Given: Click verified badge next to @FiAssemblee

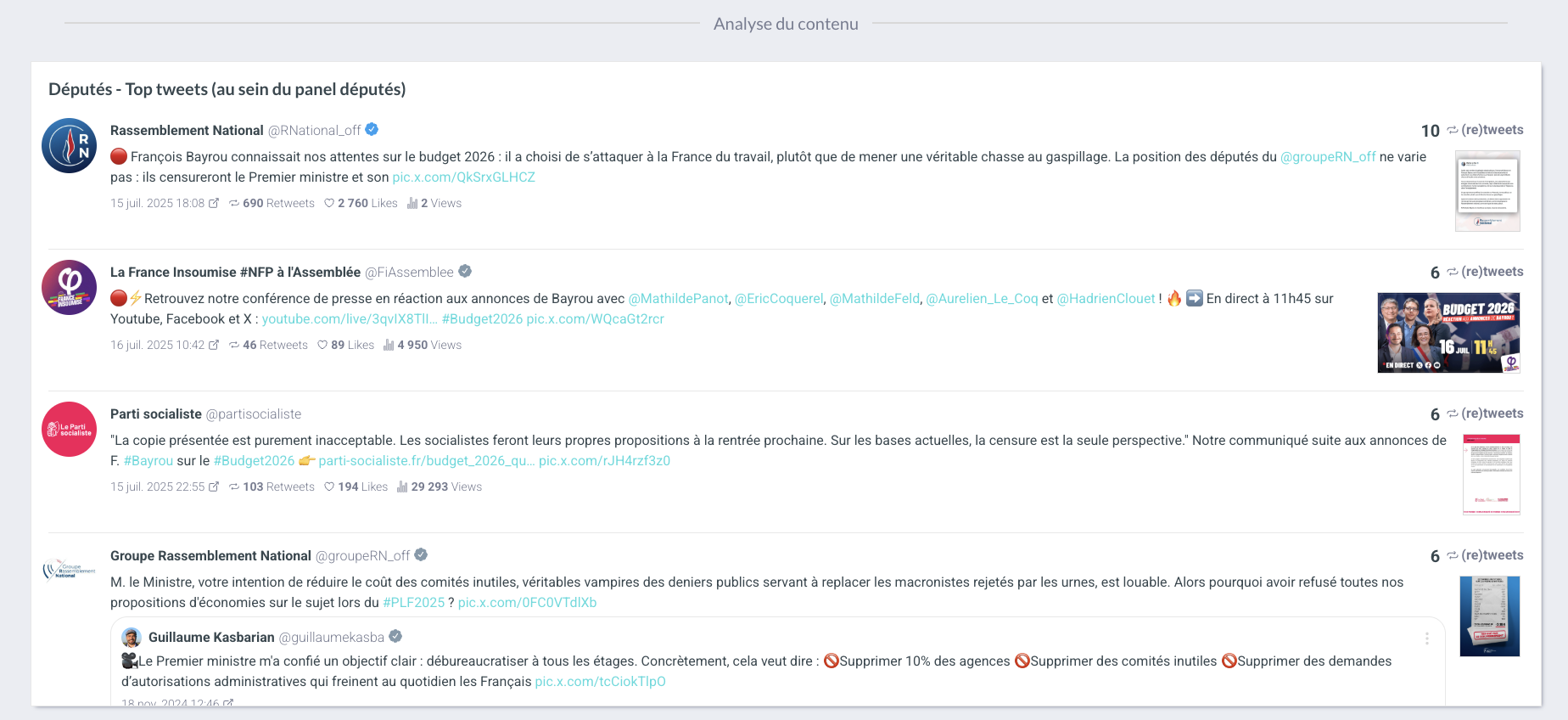Looking at the screenshot, I should [x=465, y=272].
